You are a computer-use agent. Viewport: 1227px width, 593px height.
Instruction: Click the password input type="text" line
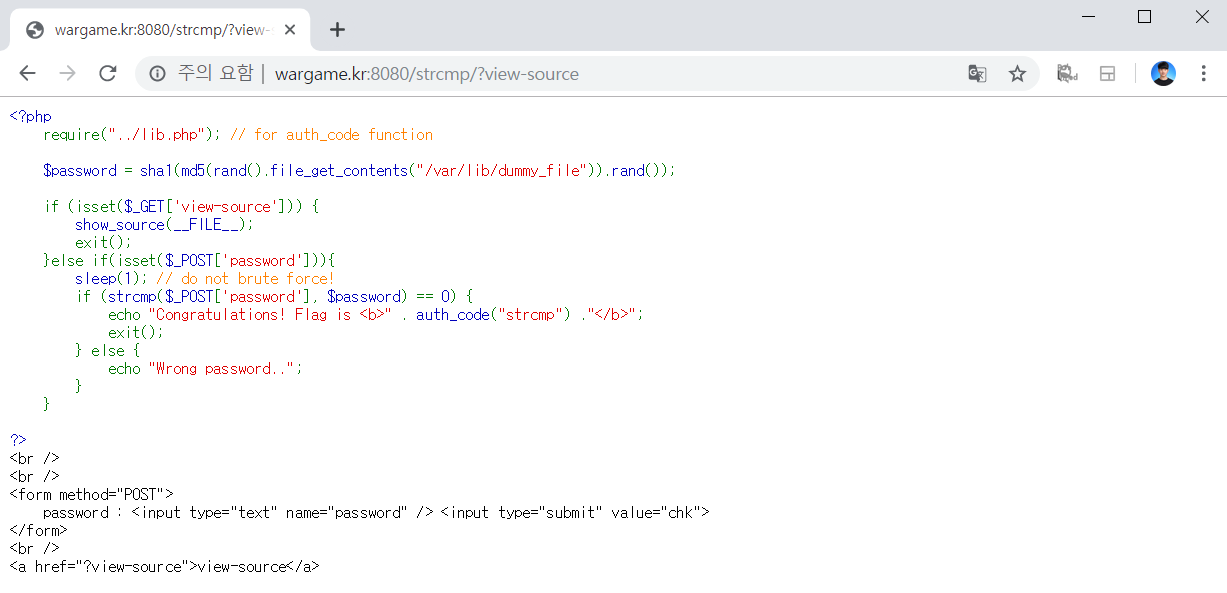coord(376,512)
